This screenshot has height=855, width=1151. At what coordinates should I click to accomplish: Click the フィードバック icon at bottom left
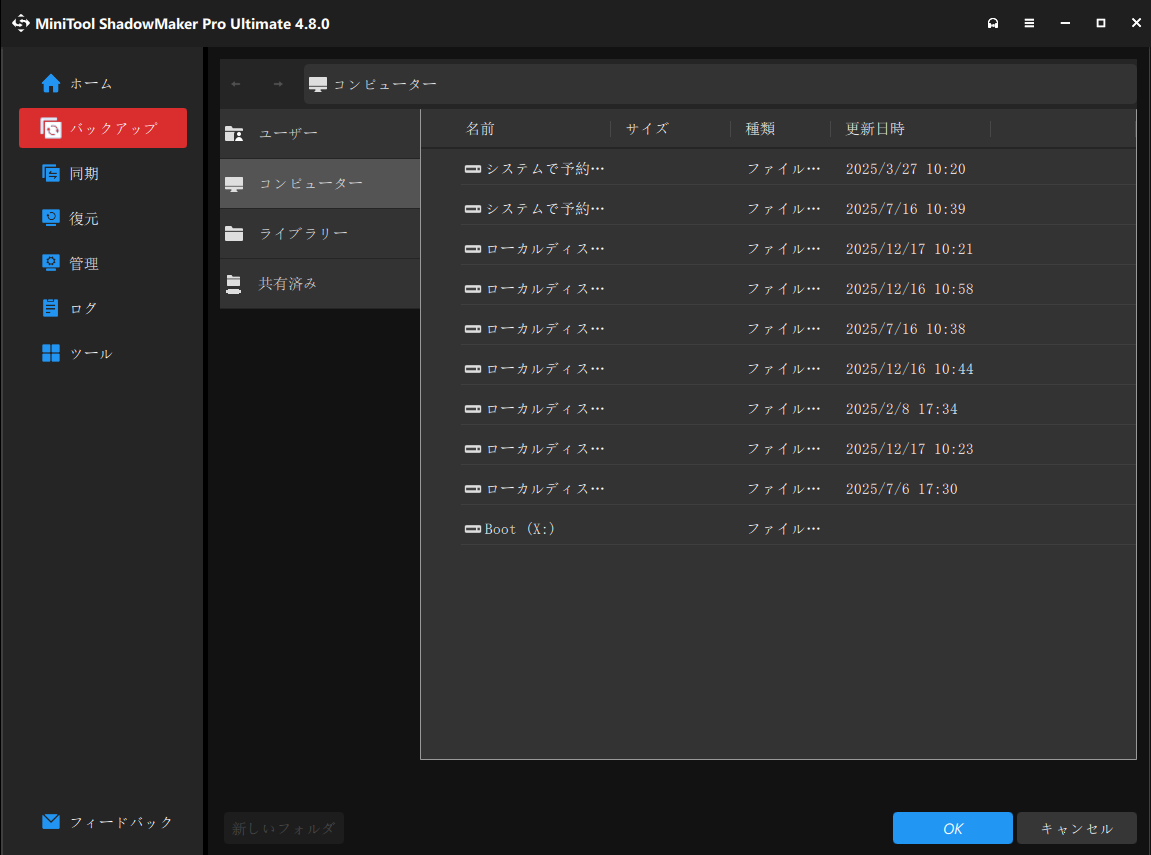pyautogui.click(x=51, y=821)
